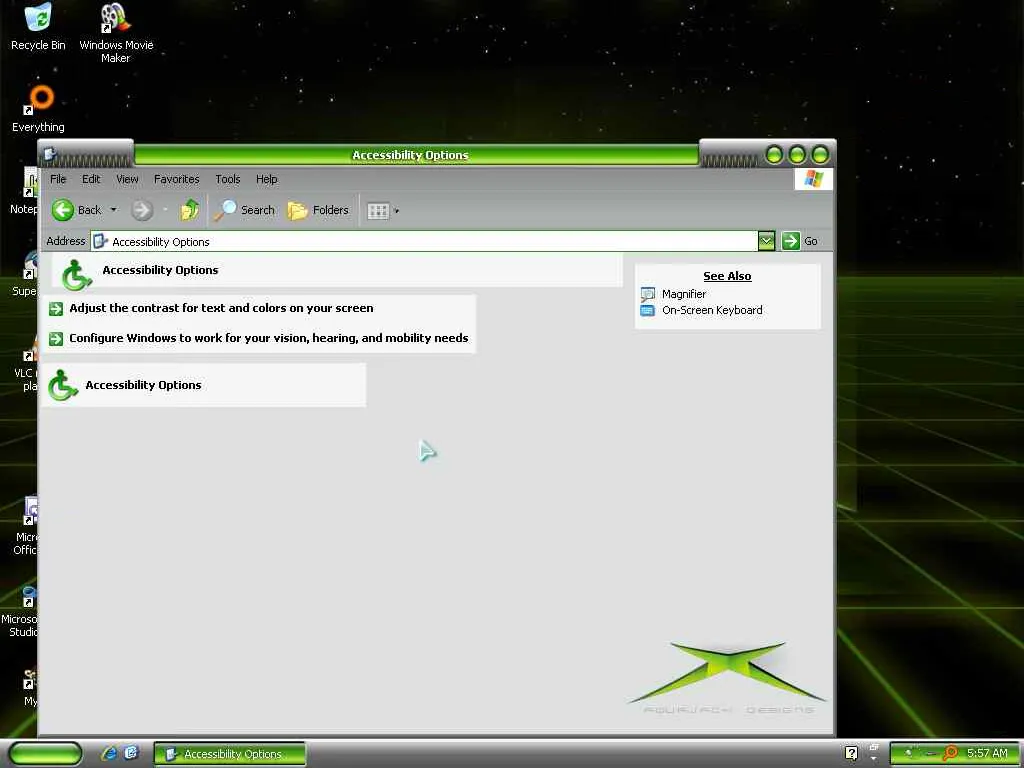Click the See Also heading
This screenshot has height=768, width=1024.
(727, 276)
